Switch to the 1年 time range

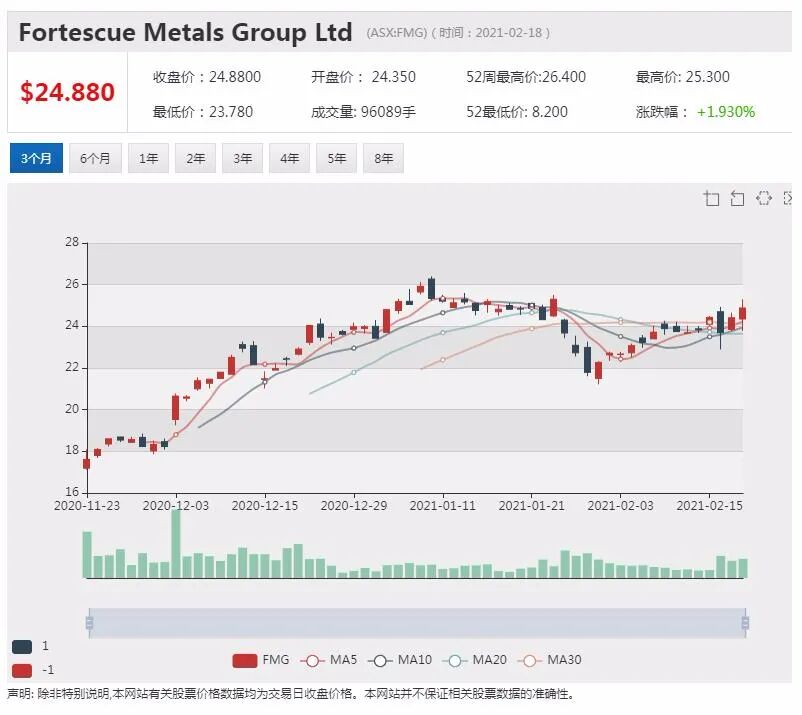point(148,159)
